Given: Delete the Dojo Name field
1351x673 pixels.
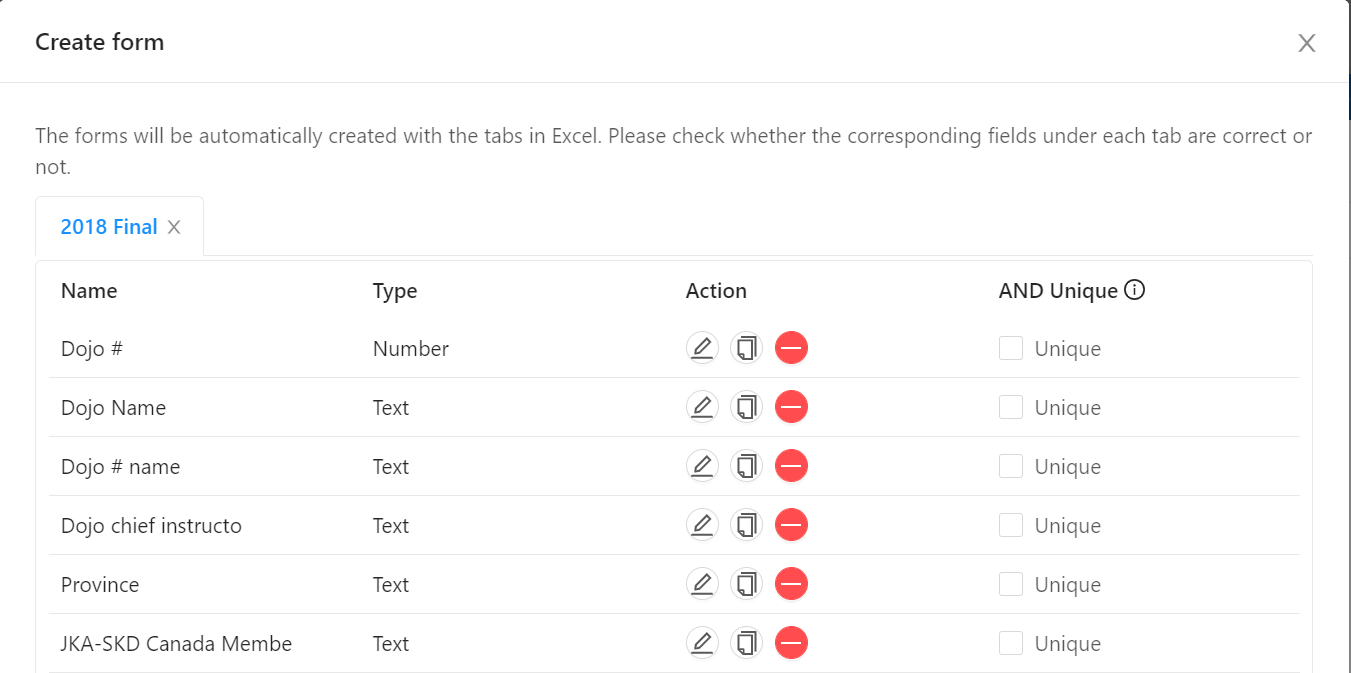Looking at the screenshot, I should (791, 407).
